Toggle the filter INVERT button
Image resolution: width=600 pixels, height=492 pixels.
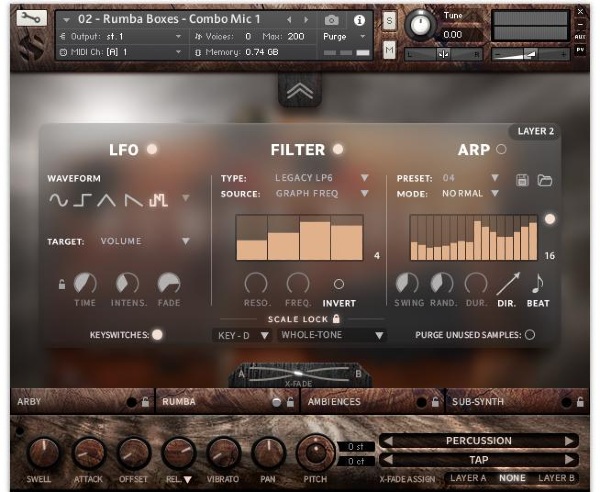click(x=339, y=284)
